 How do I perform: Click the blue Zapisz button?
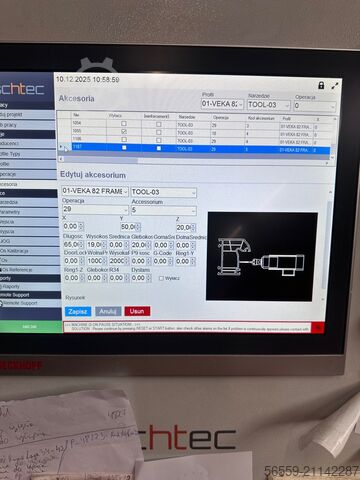(78, 311)
